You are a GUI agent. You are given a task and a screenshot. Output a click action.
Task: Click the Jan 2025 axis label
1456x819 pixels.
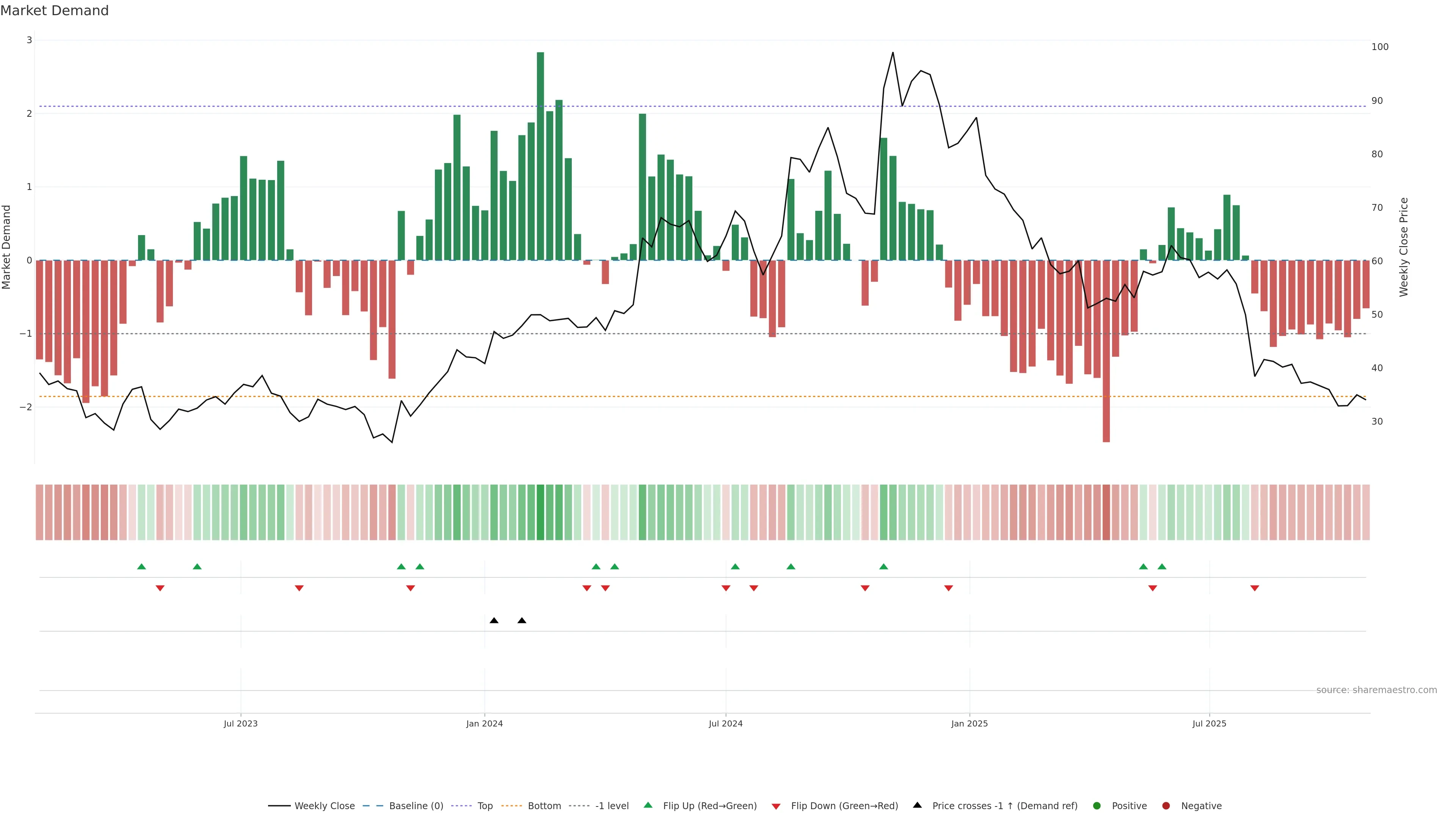[970, 723]
